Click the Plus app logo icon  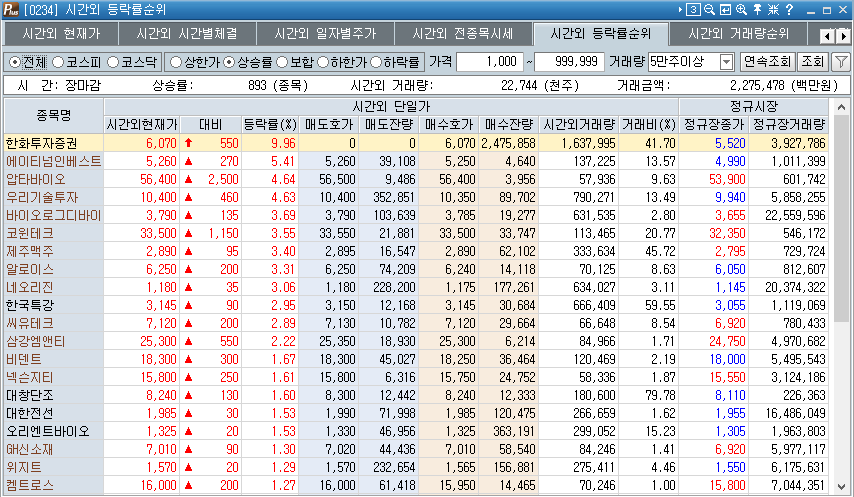[x=11, y=10]
